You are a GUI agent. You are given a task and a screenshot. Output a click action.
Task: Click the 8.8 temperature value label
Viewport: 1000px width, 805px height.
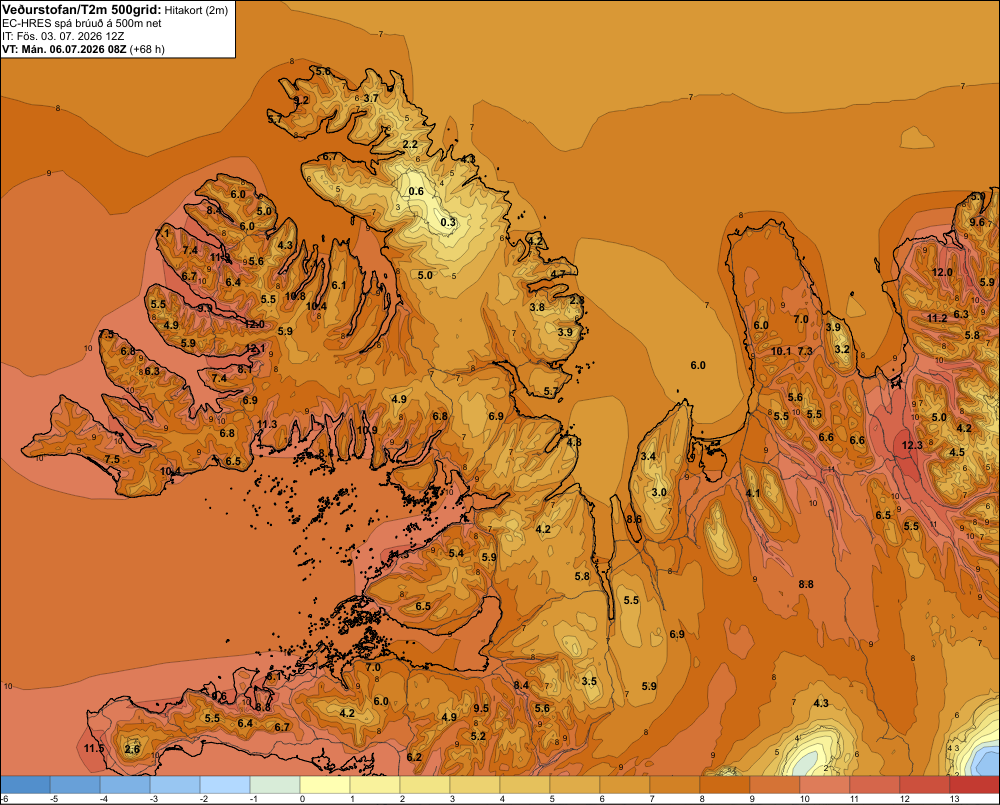pos(806,584)
